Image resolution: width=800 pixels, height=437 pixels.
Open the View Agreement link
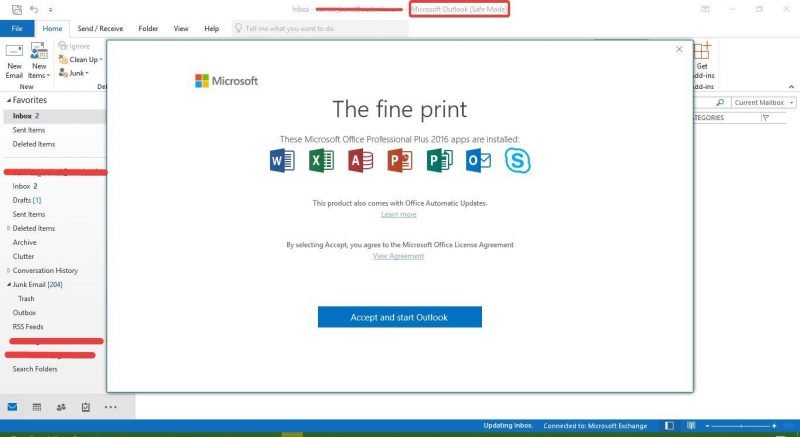(398, 256)
